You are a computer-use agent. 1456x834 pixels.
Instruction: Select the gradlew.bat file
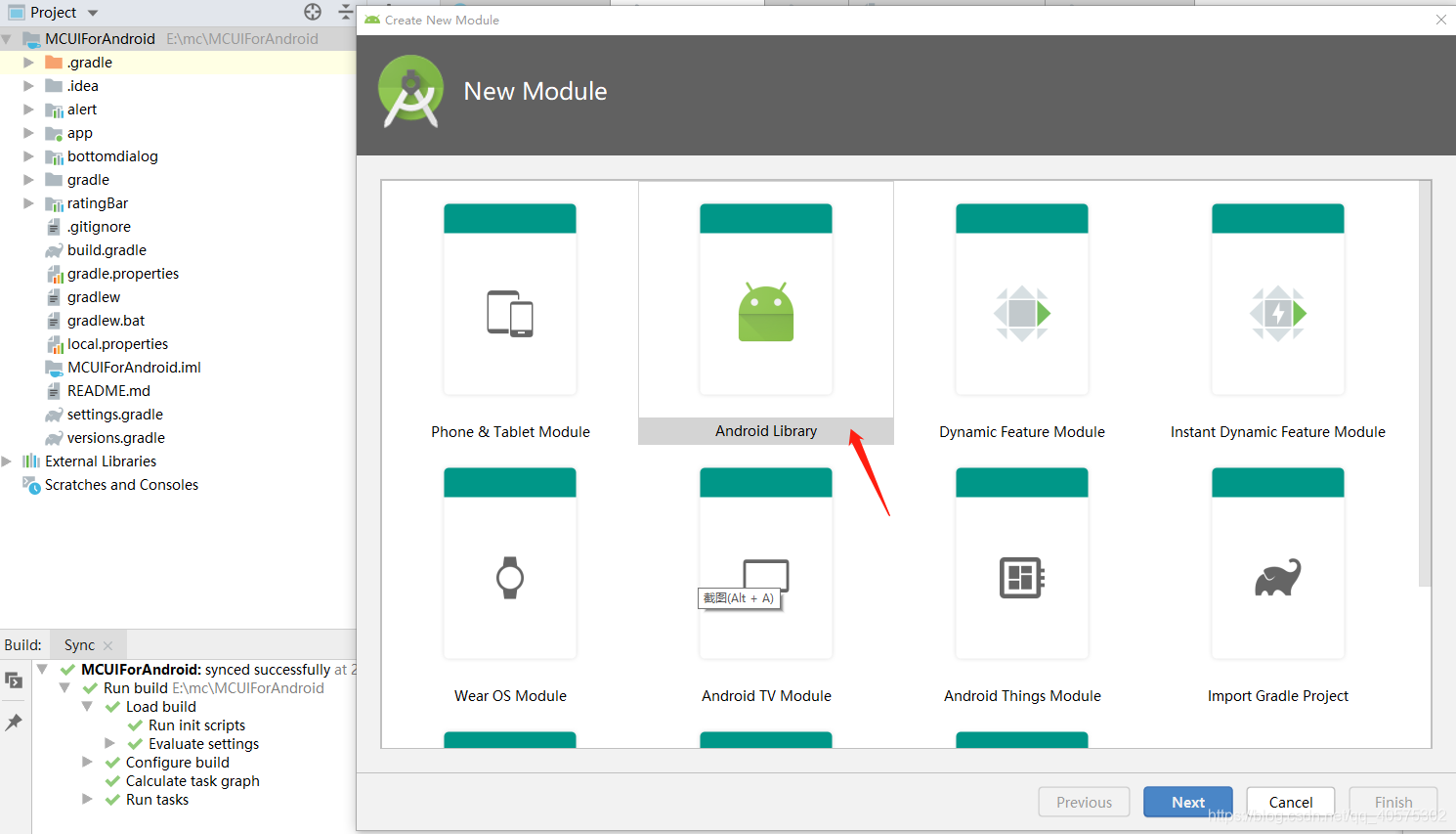[x=106, y=321]
